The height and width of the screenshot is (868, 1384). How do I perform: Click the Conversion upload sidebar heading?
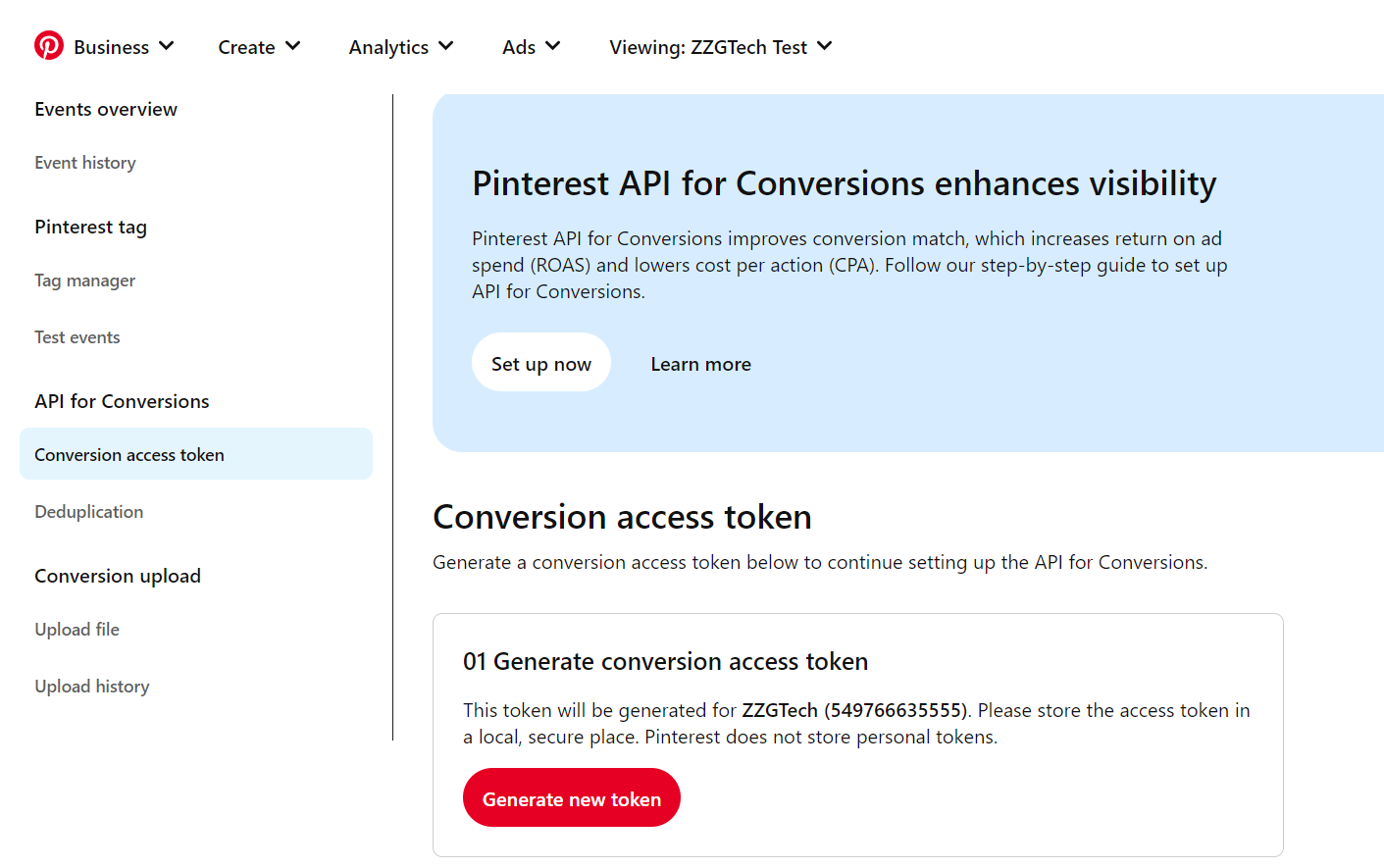click(118, 576)
